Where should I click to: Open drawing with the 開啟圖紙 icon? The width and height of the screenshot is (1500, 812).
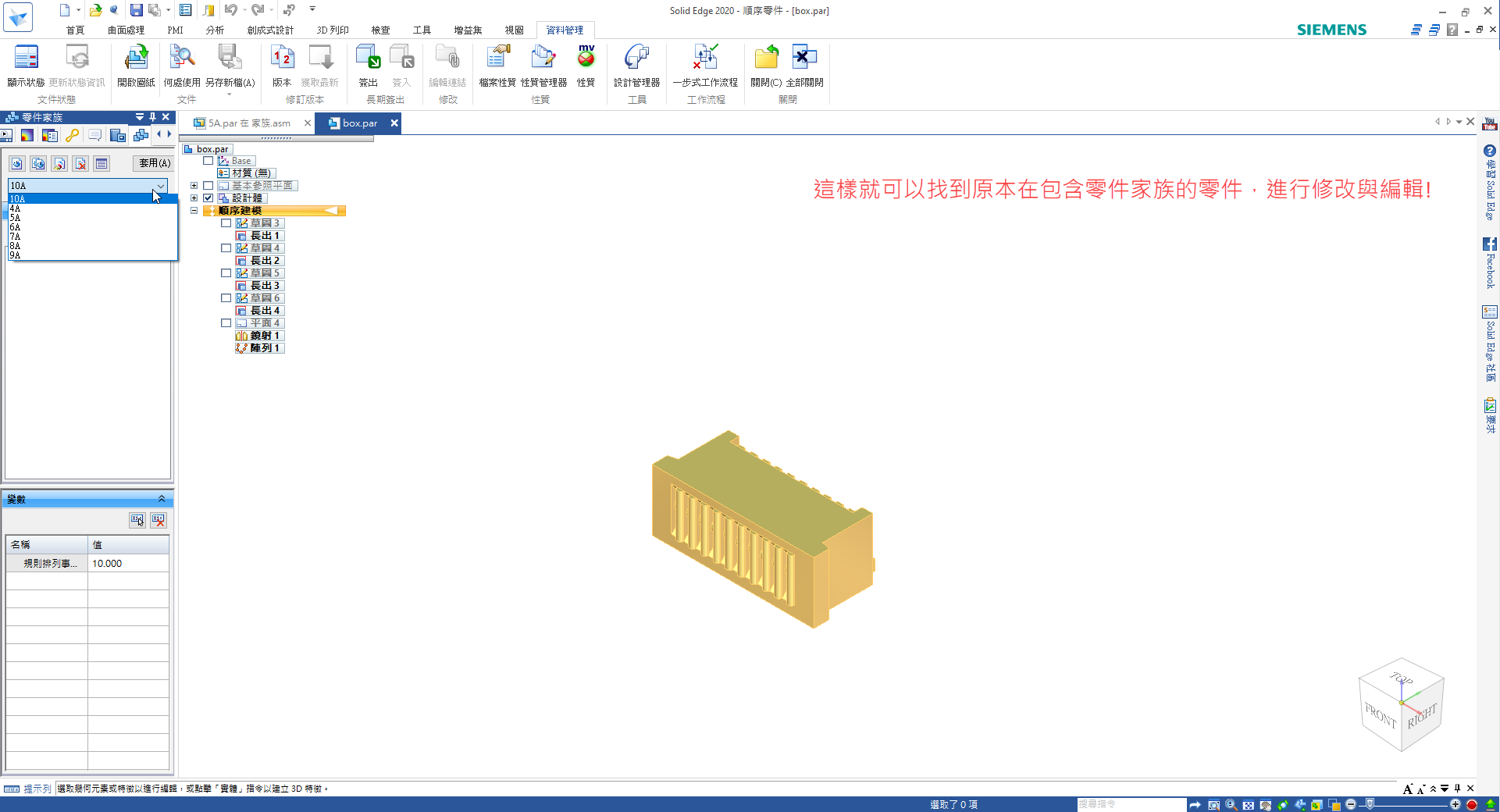point(136,58)
